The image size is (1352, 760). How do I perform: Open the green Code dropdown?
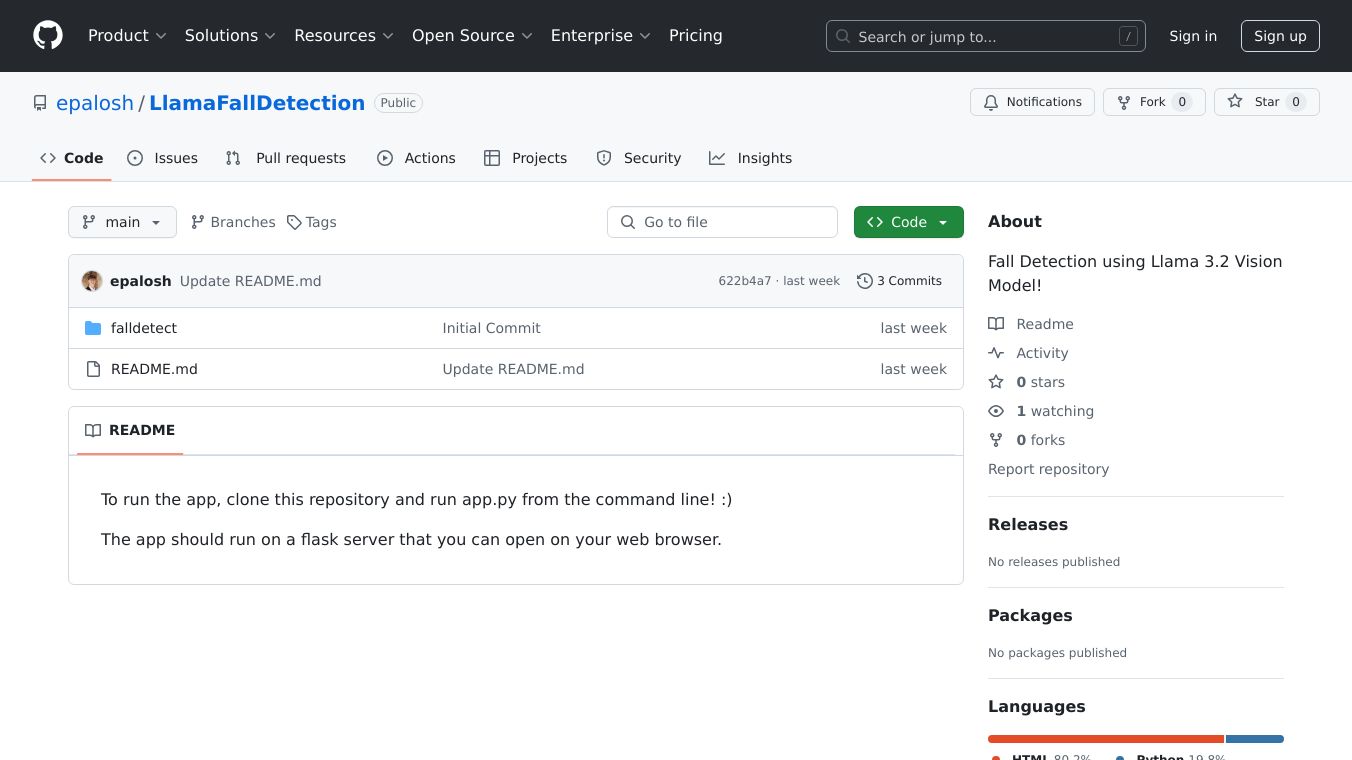click(x=908, y=222)
